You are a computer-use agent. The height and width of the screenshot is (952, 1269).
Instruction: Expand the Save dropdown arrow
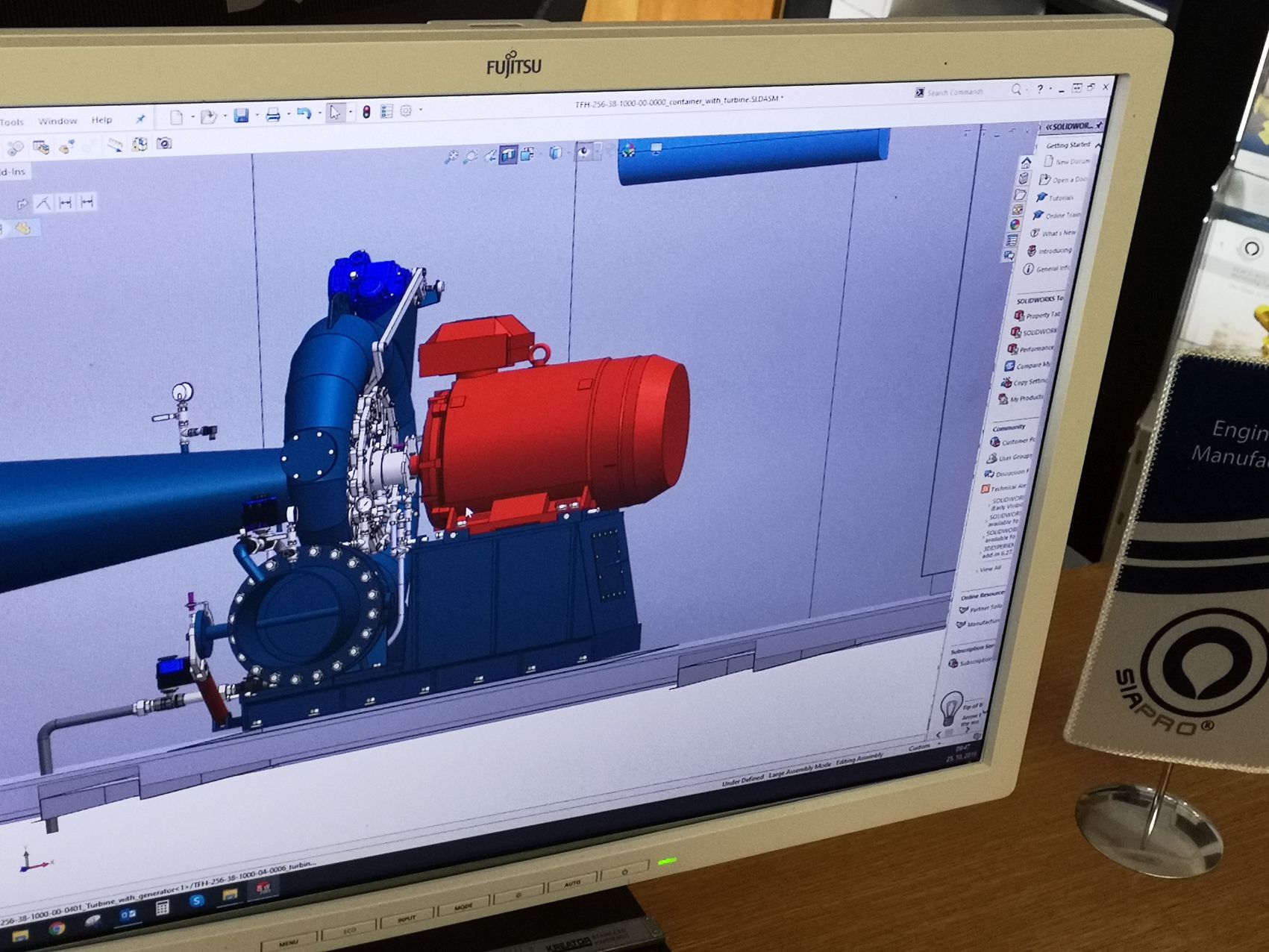coord(257,116)
